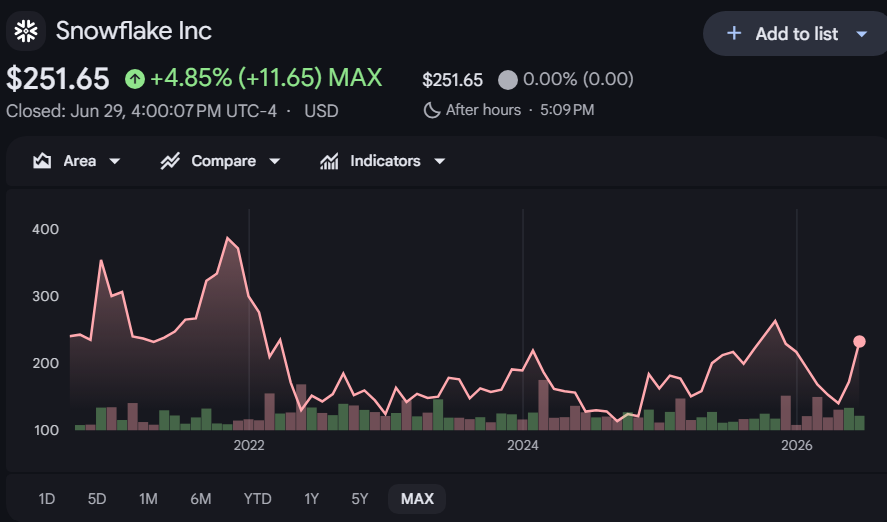
Task: Click the 200 y-axis label
Action: (x=45, y=363)
